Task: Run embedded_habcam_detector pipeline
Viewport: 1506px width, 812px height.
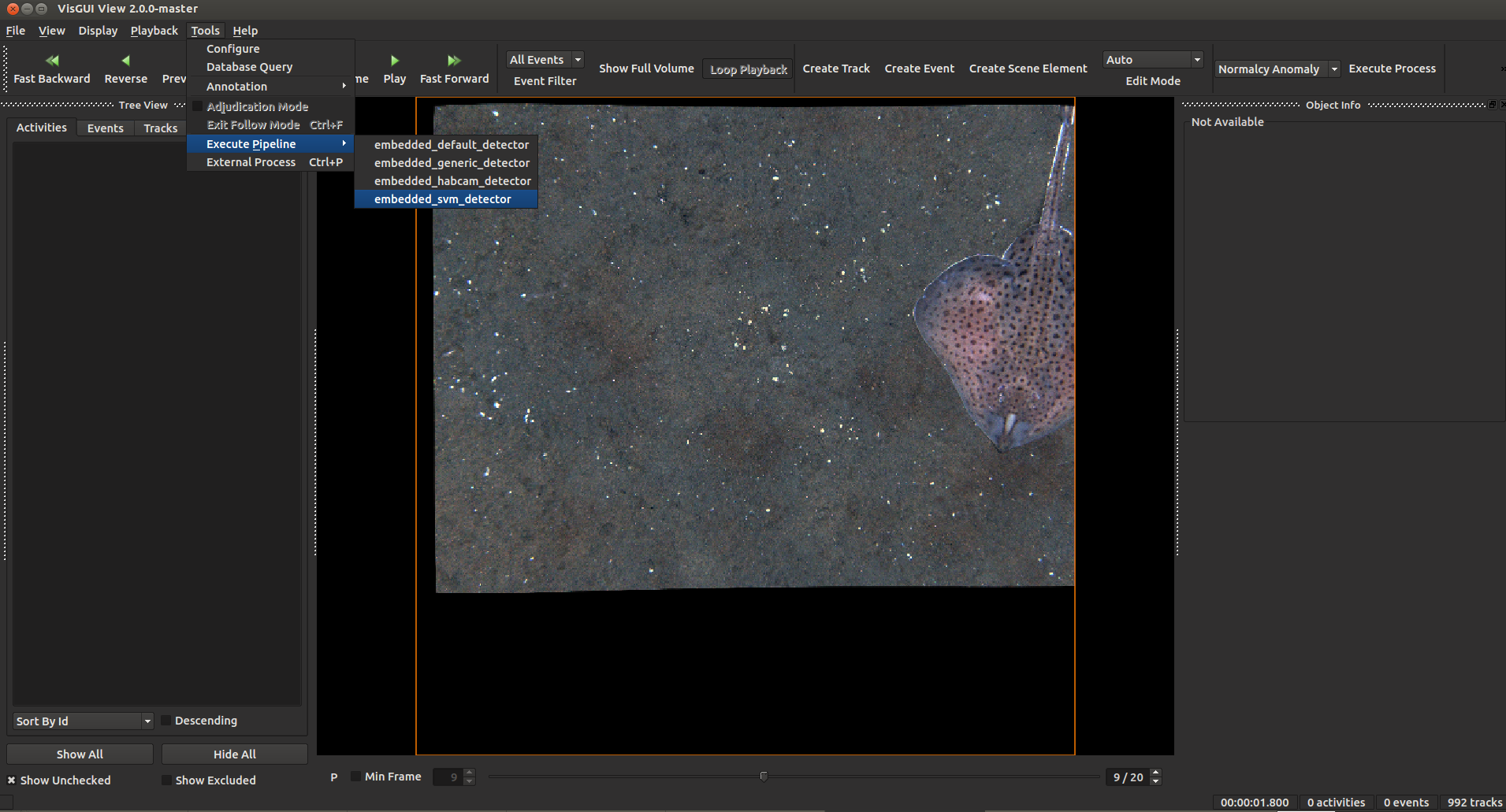Action: click(x=446, y=181)
